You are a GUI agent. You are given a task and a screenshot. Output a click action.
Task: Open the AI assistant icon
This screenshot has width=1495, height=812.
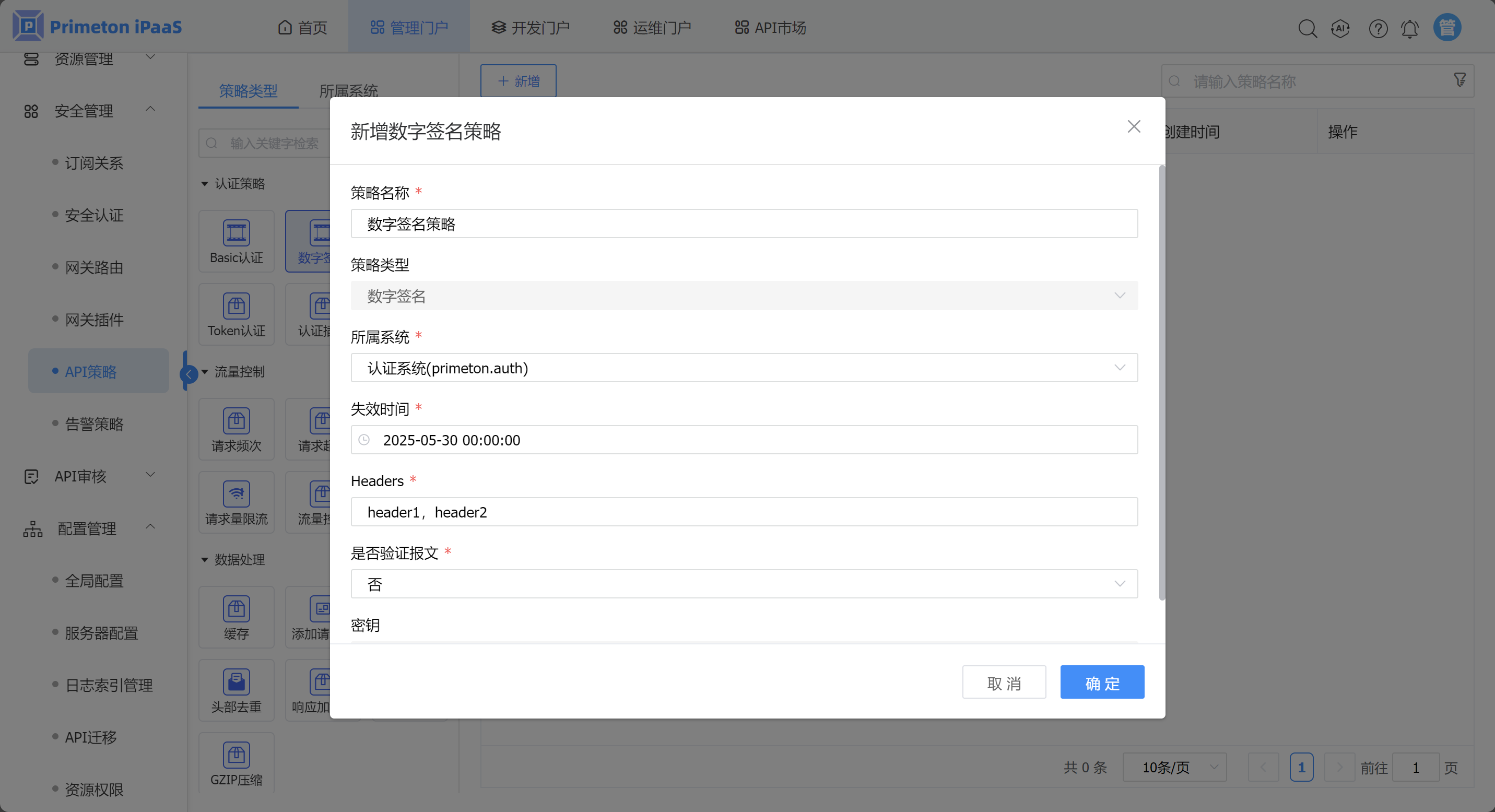[1340, 28]
